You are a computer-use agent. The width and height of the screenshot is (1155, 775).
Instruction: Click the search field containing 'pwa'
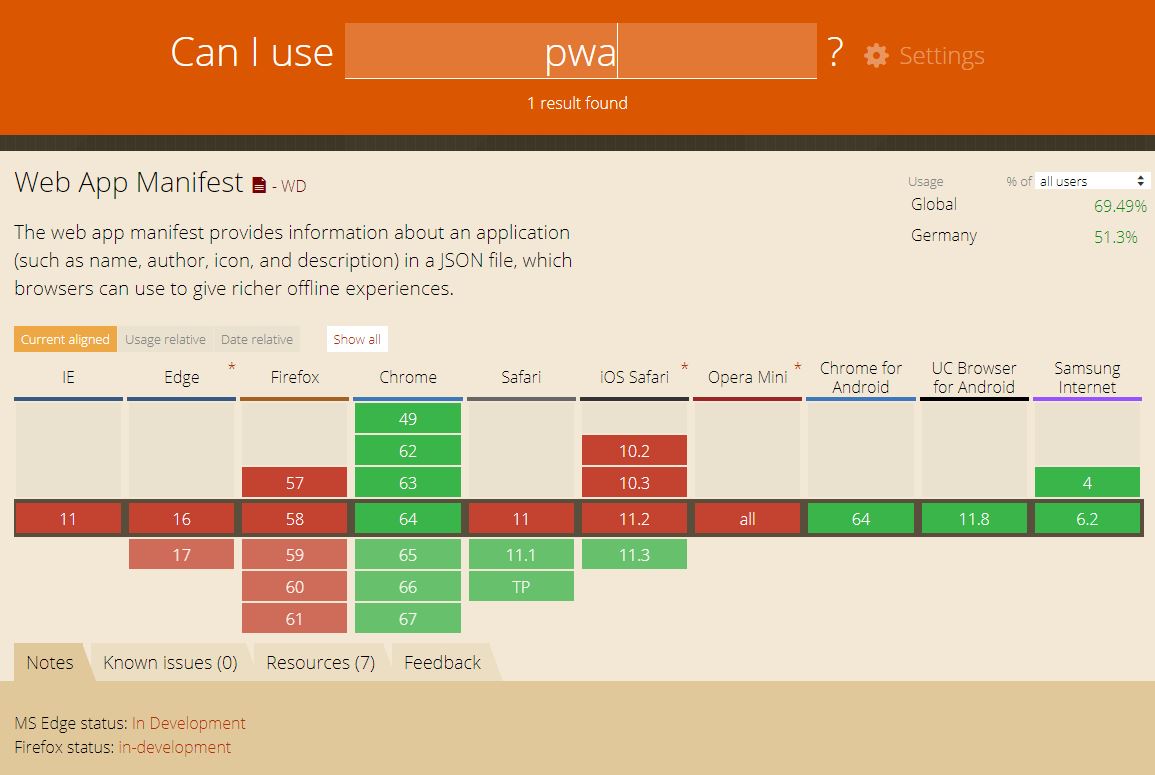[580, 51]
